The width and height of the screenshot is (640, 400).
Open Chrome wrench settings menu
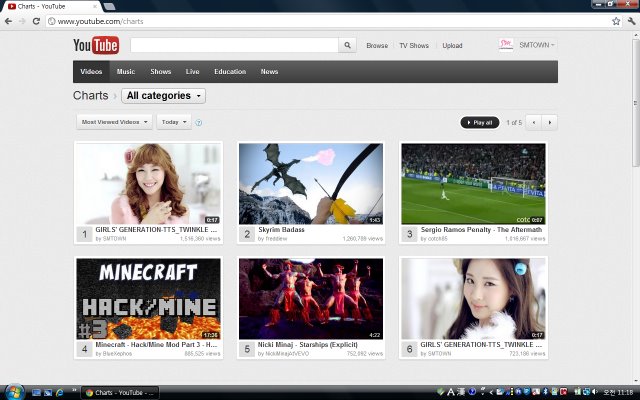(x=631, y=21)
